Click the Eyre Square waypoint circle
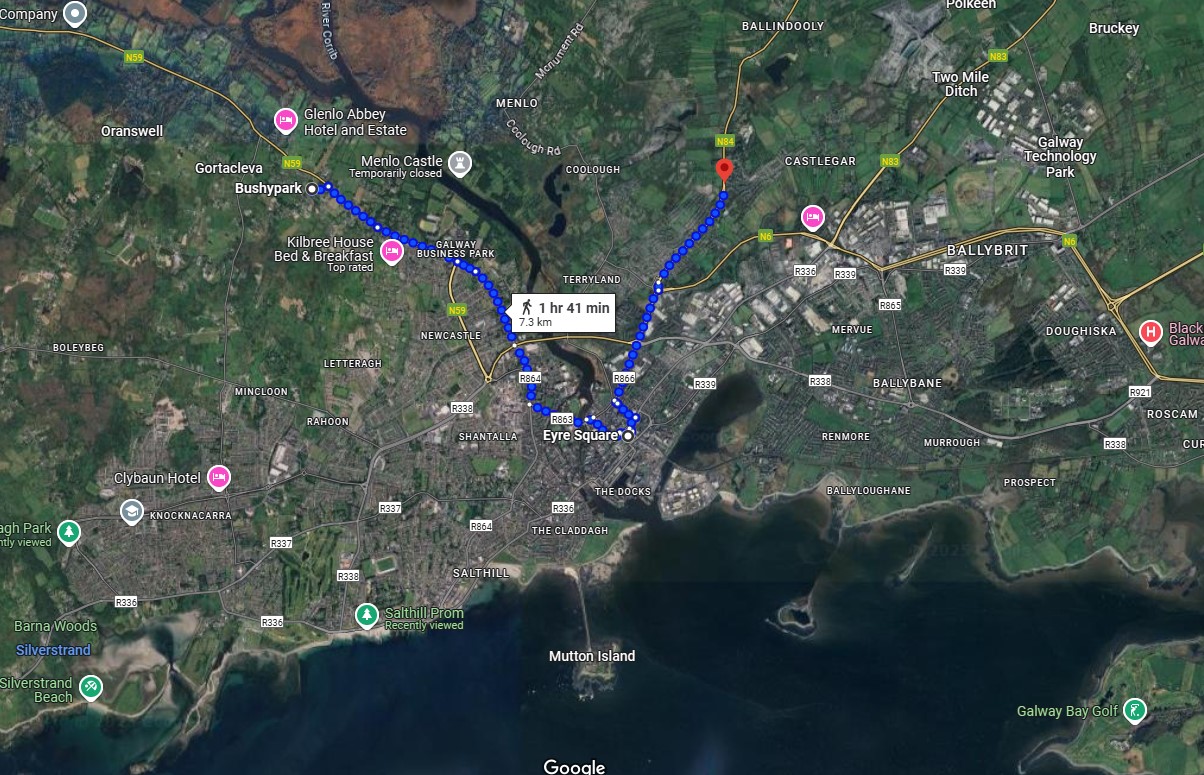This screenshot has height=775, width=1204. point(628,436)
